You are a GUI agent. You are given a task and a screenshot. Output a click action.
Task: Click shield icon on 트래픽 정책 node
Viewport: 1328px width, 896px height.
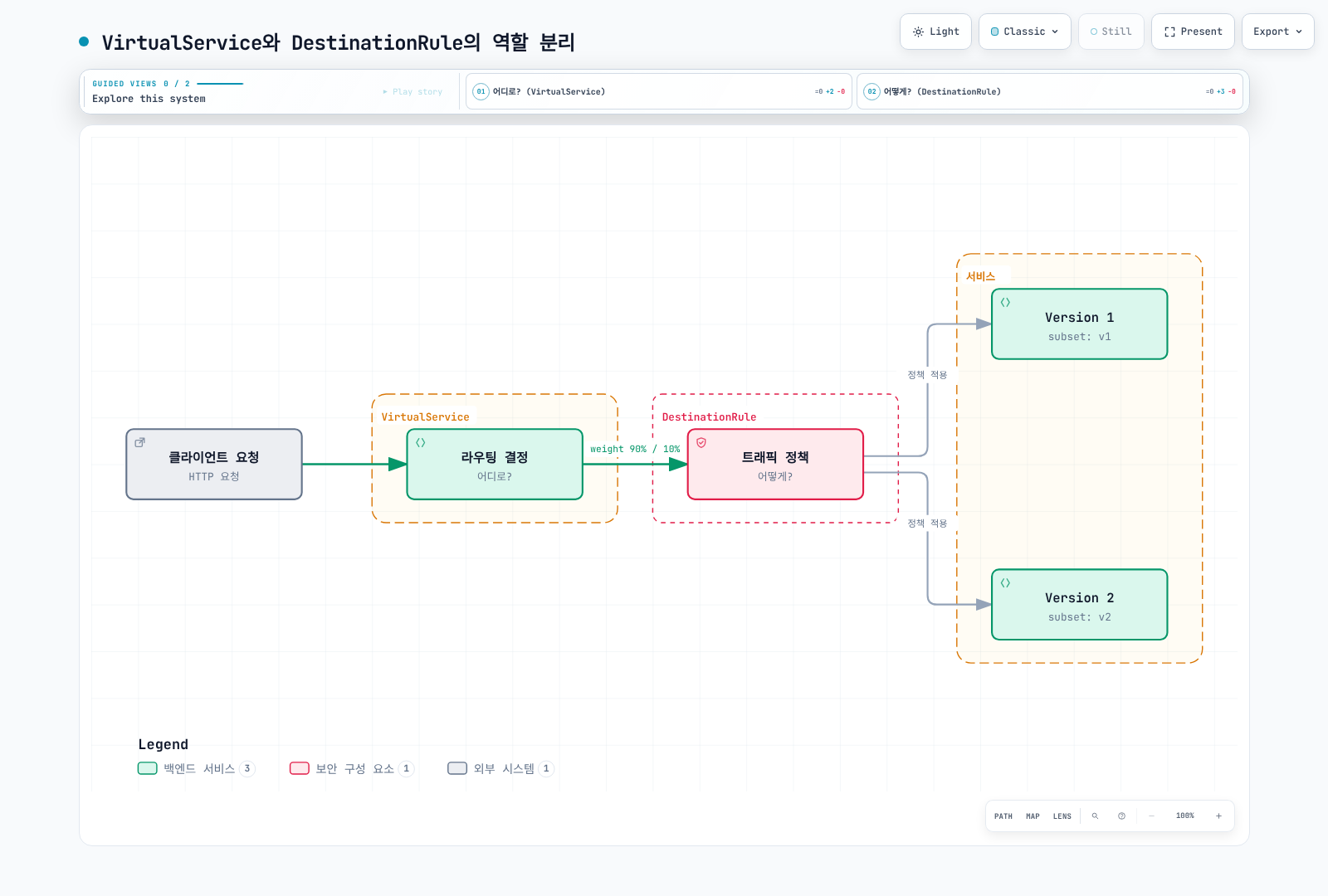[x=701, y=442]
